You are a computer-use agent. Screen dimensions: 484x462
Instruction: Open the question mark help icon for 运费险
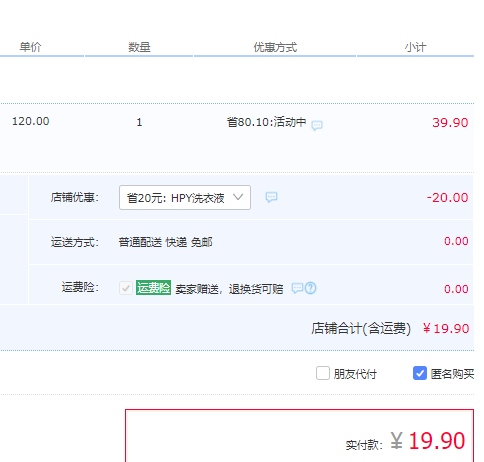click(x=311, y=288)
